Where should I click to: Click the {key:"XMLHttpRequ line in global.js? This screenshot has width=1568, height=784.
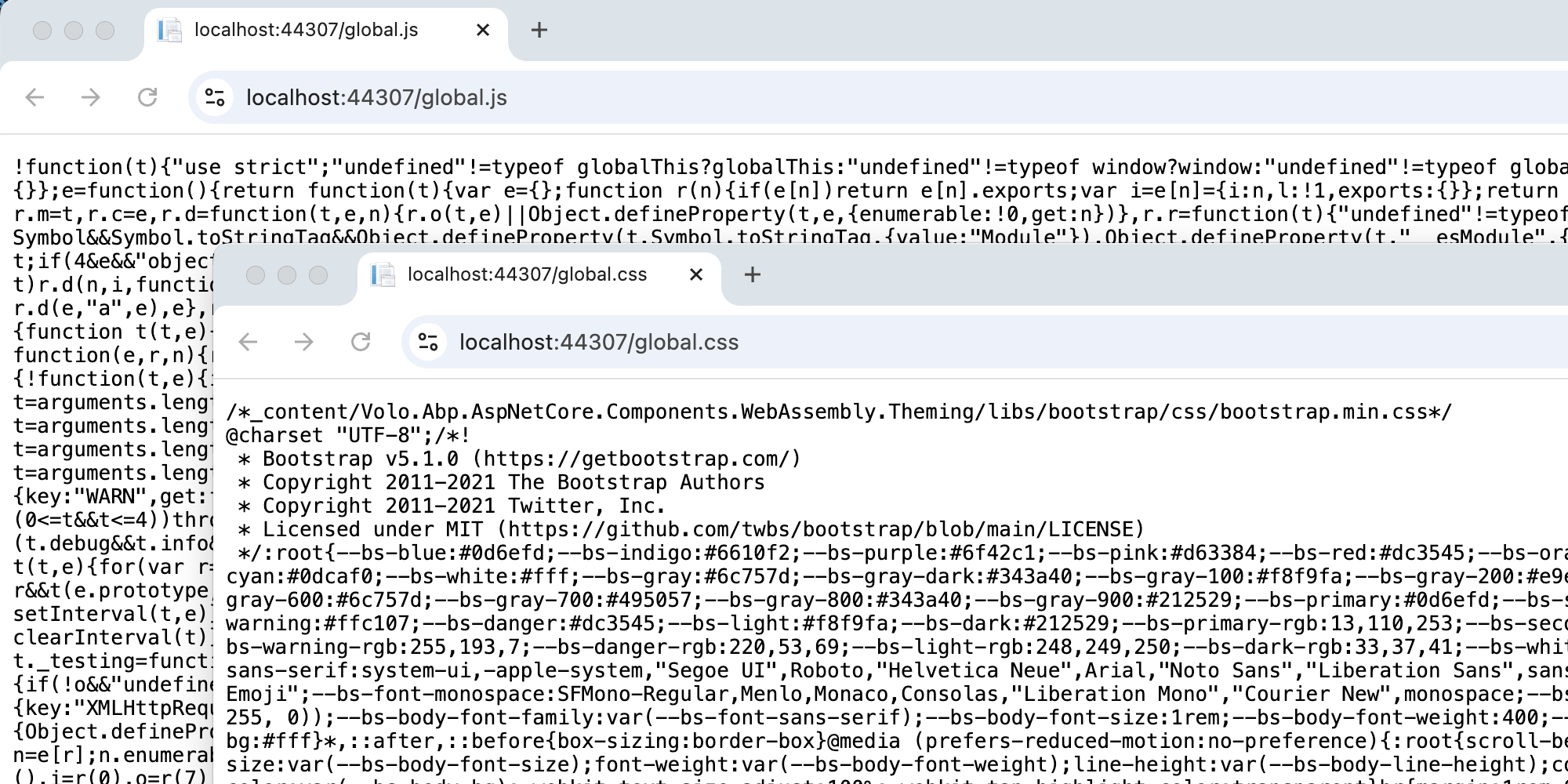113,708
